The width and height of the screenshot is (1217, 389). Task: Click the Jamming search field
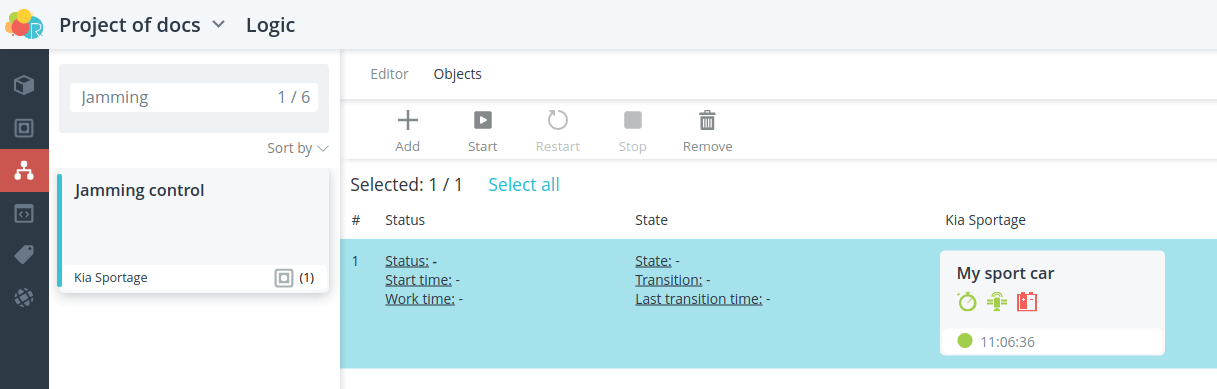(194, 97)
